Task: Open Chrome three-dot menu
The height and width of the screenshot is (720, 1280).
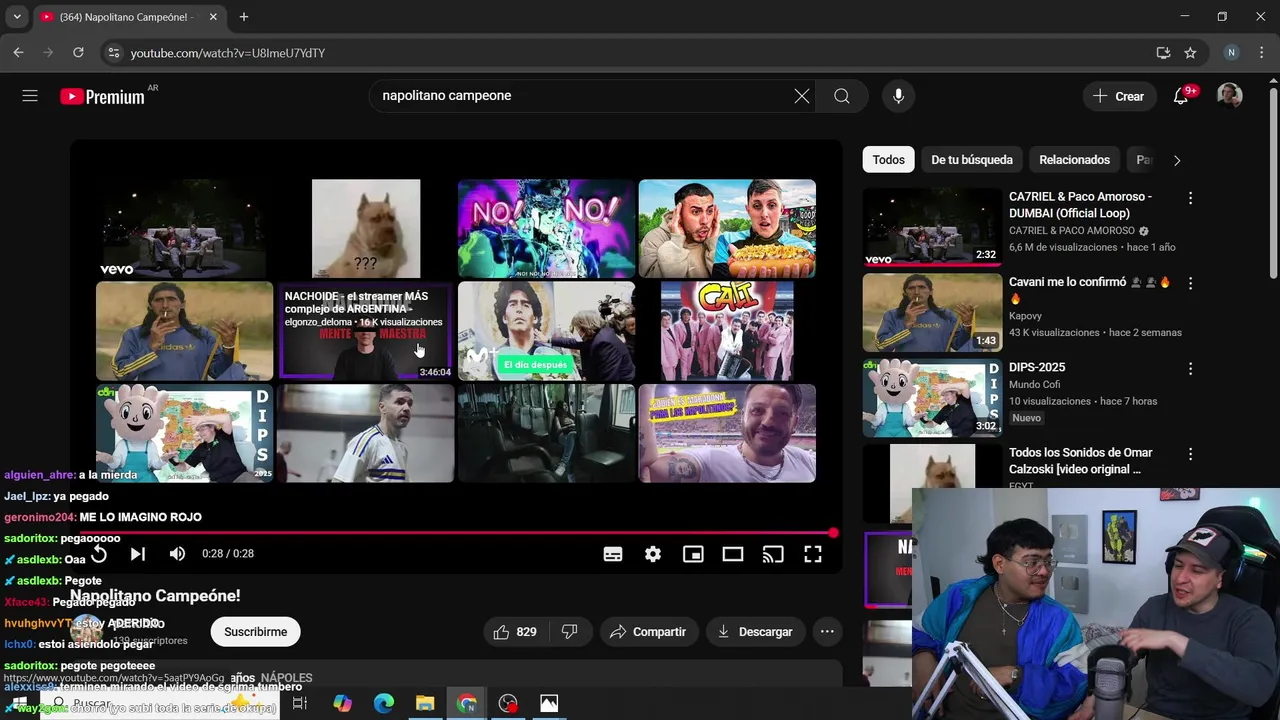Action: (x=1261, y=53)
